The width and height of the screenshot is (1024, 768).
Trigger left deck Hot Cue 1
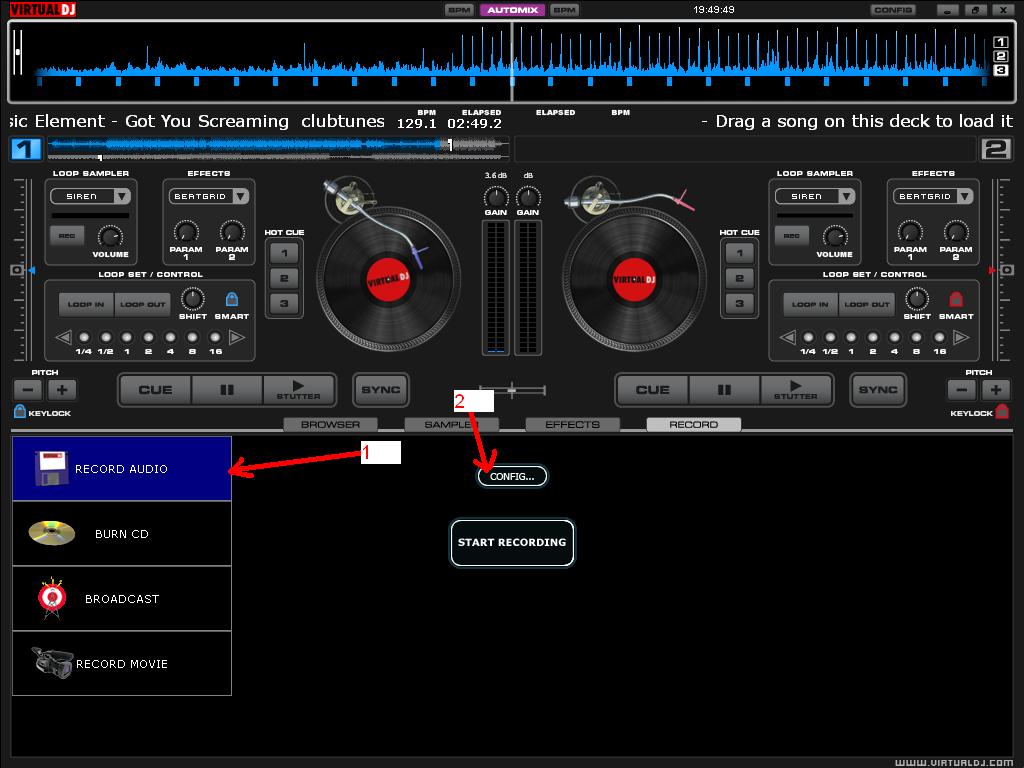[284, 253]
